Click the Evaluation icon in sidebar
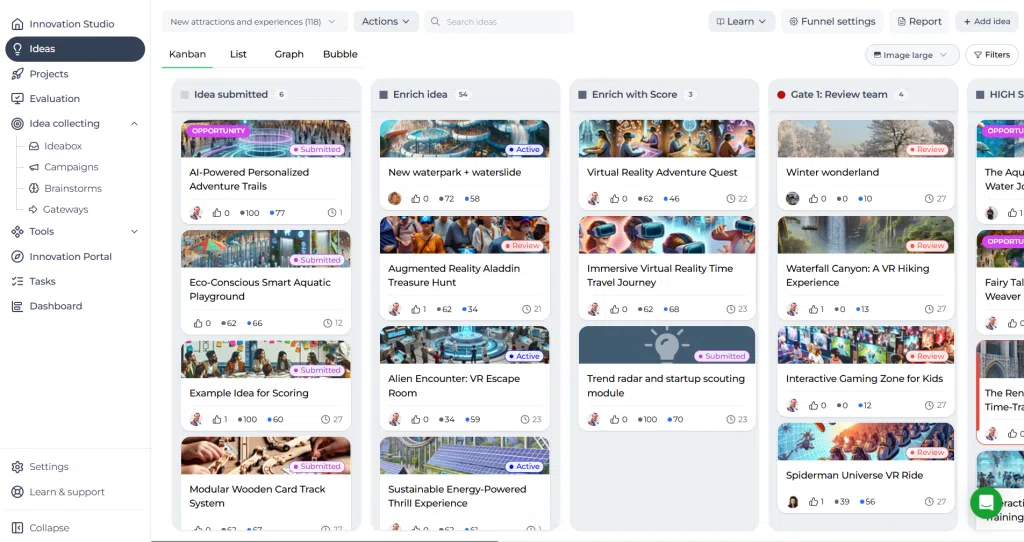 click(x=18, y=99)
